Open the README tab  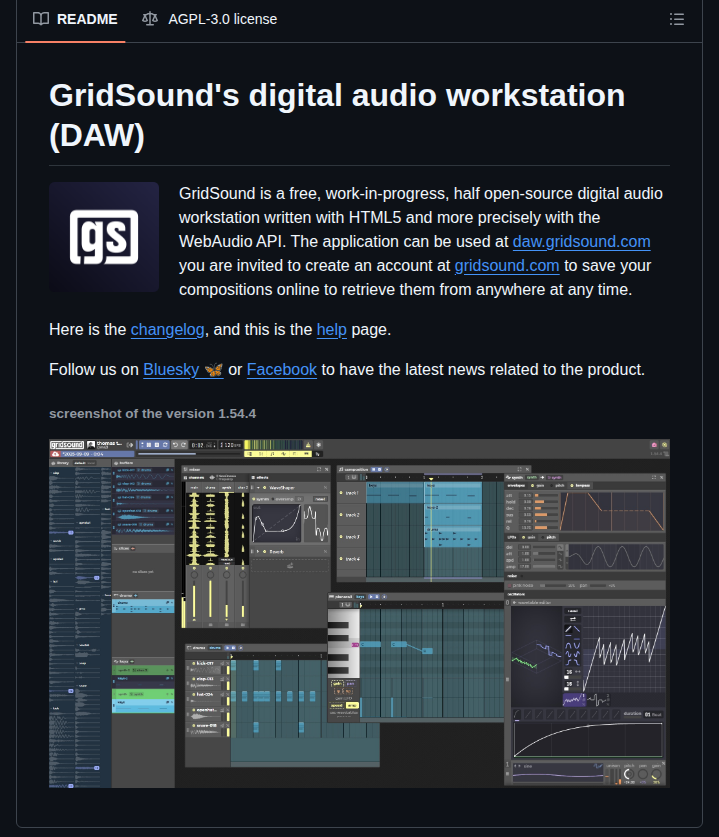75,19
